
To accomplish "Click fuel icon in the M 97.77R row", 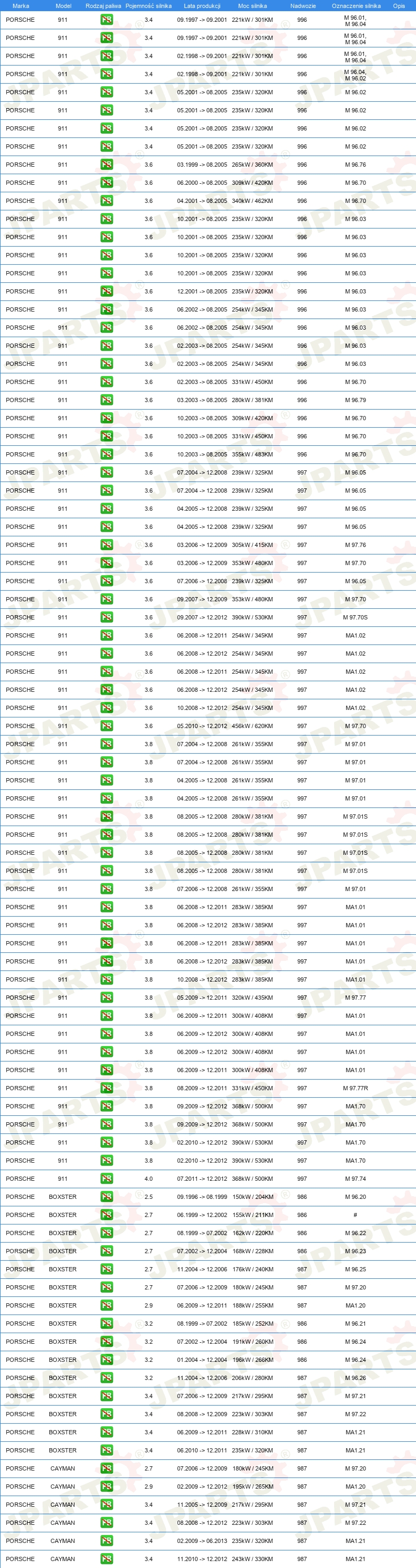I will coord(106,1088).
